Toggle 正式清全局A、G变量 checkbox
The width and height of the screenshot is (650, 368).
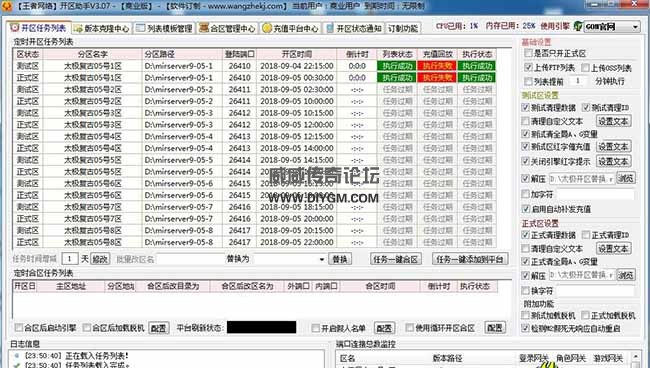click(x=526, y=261)
